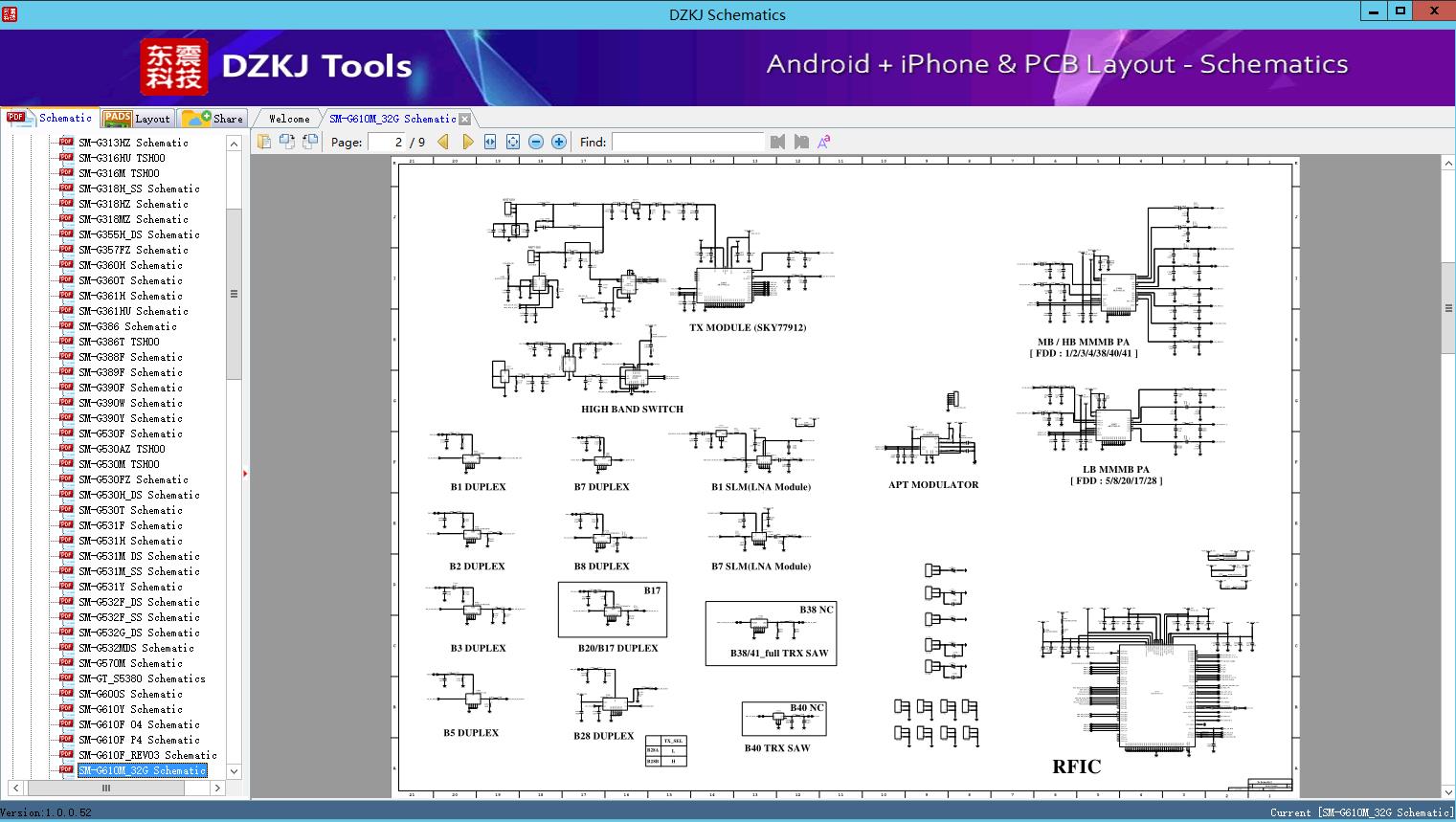Select SM-G313HZ Schematic in tree
The image size is (1456, 822).
pos(133,143)
